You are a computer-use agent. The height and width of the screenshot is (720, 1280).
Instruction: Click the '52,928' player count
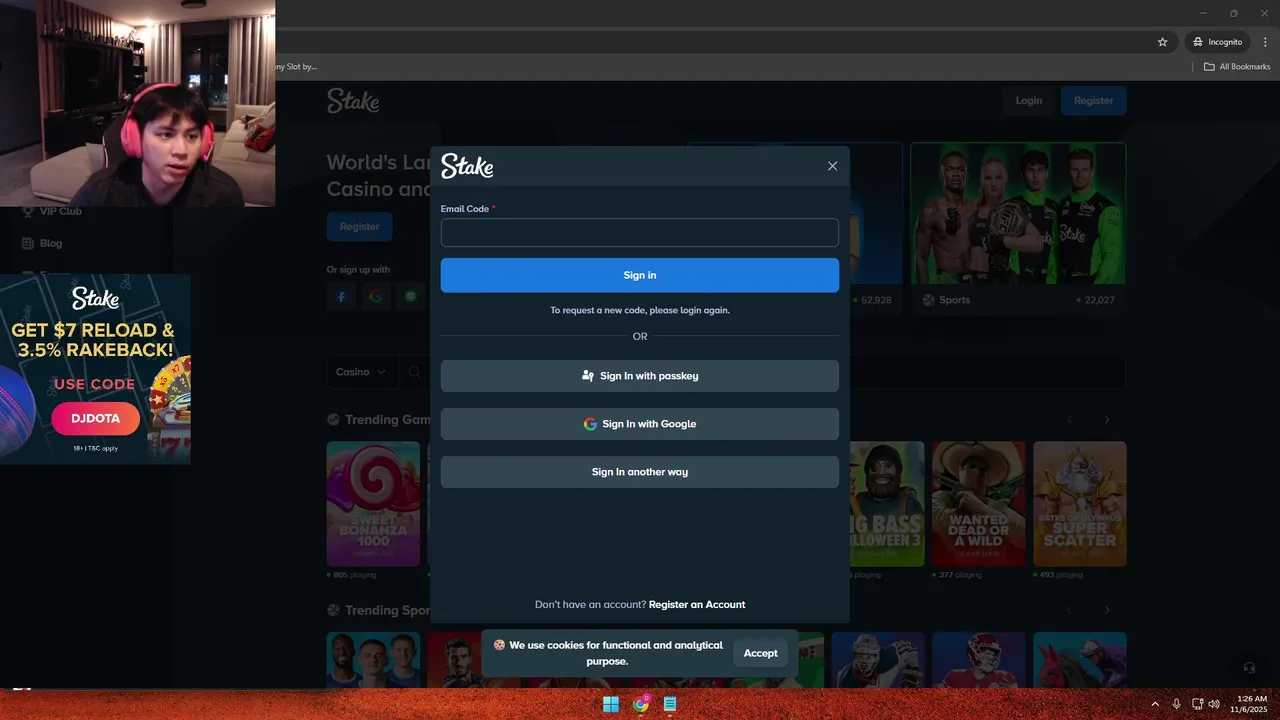[x=876, y=300]
